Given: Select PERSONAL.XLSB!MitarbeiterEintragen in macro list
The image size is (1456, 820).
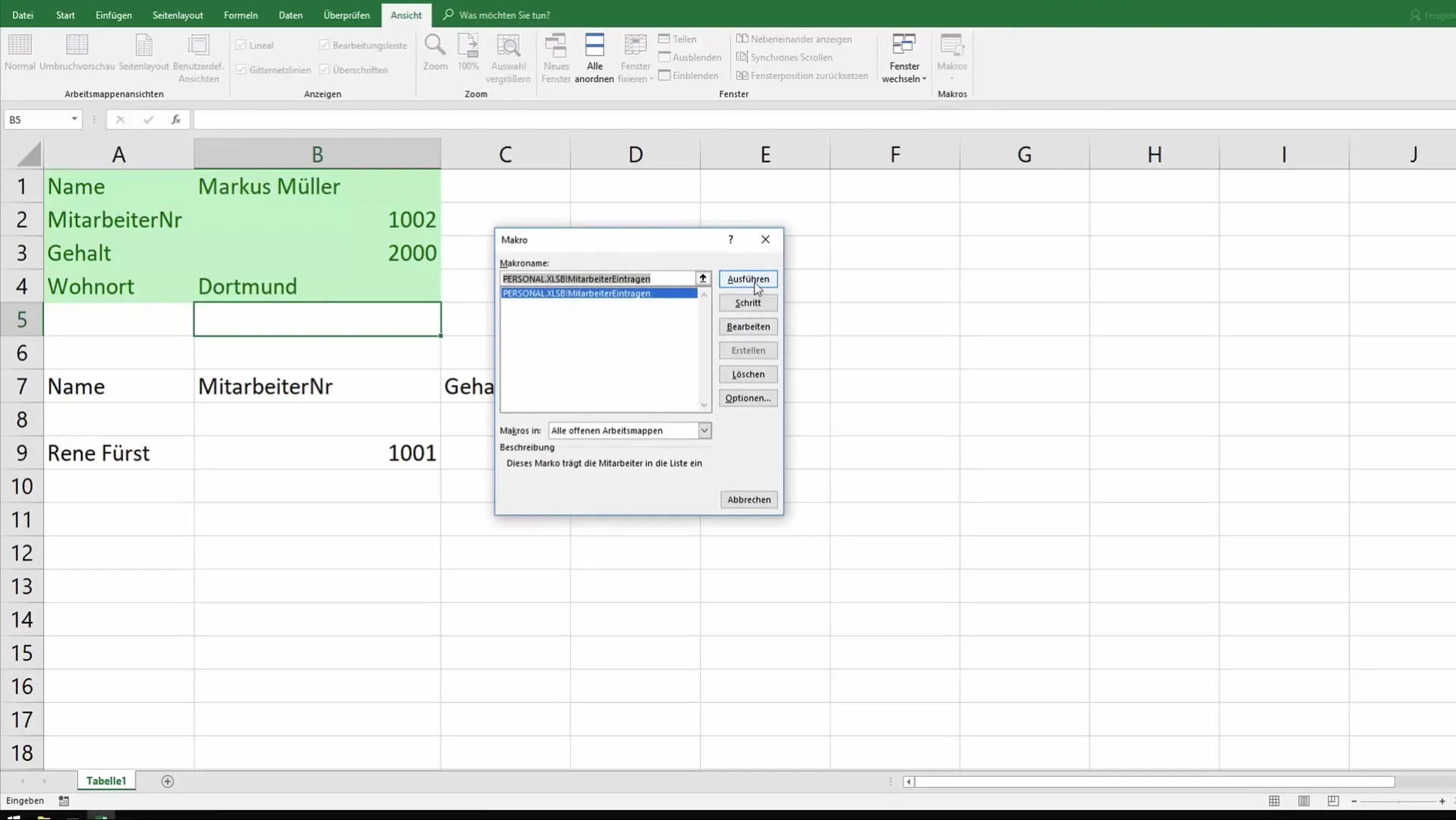Looking at the screenshot, I should [598, 293].
